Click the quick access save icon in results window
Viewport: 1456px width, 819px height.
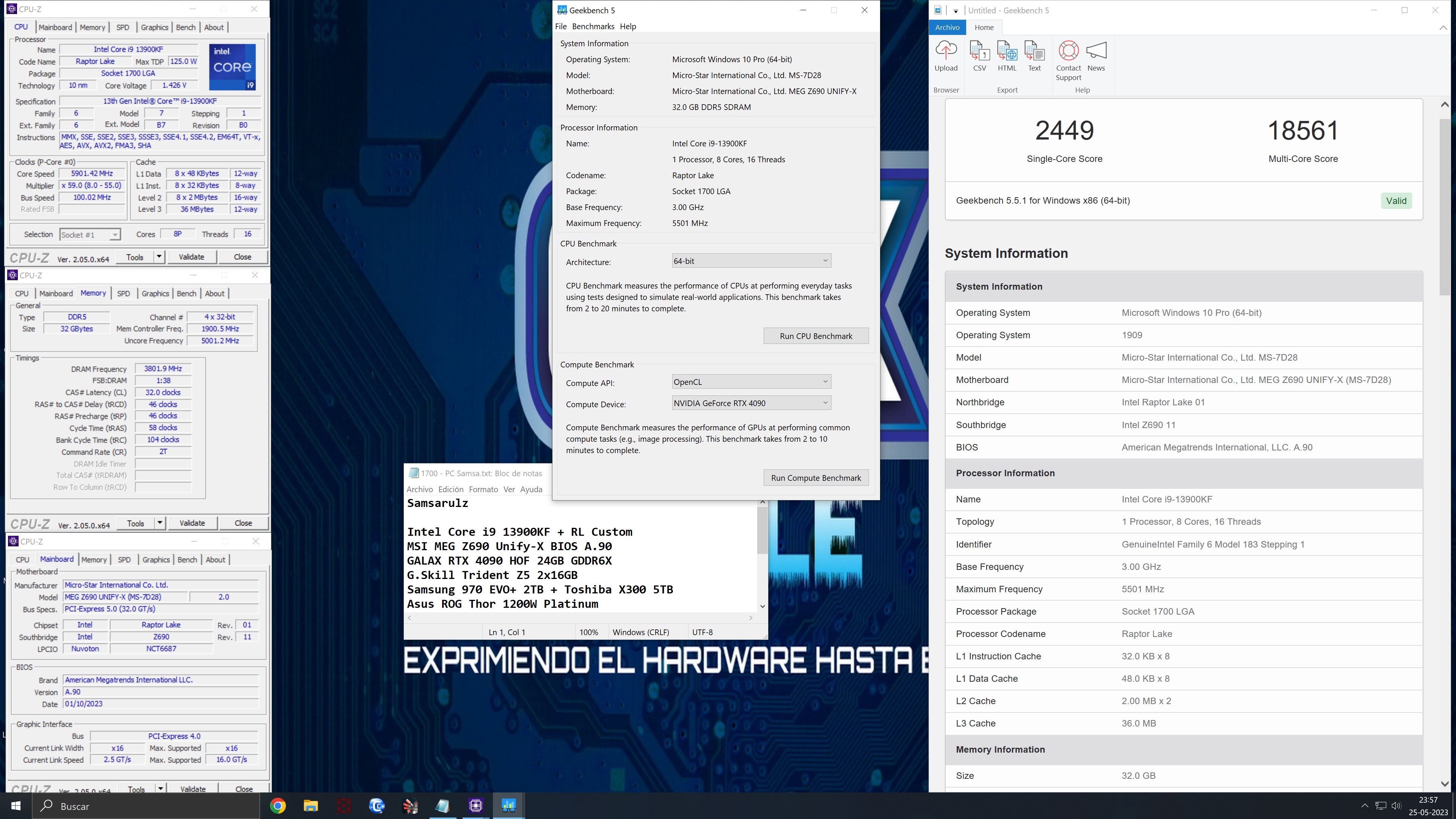[x=938, y=10]
